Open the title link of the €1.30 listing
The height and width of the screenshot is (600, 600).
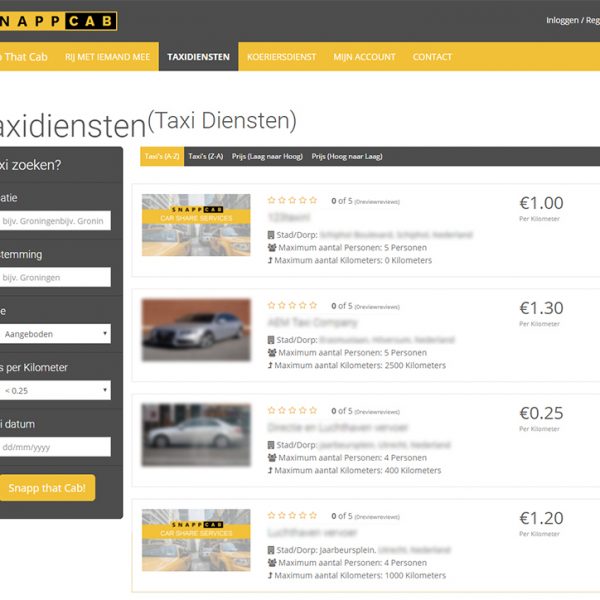(x=312, y=323)
